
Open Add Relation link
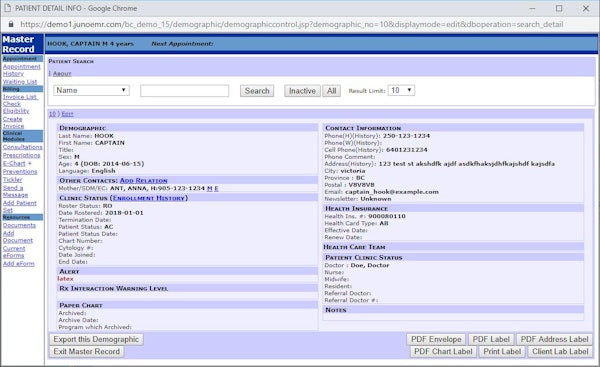tap(143, 180)
